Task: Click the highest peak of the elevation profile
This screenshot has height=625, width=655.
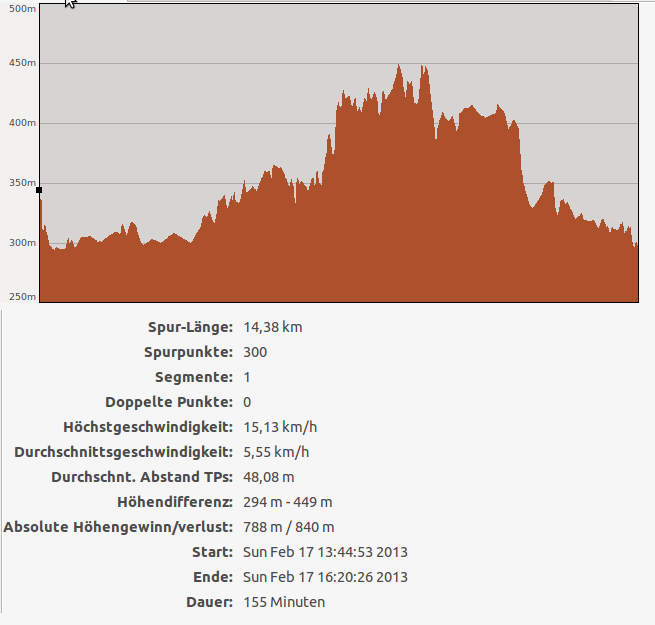Action: tap(399, 67)
